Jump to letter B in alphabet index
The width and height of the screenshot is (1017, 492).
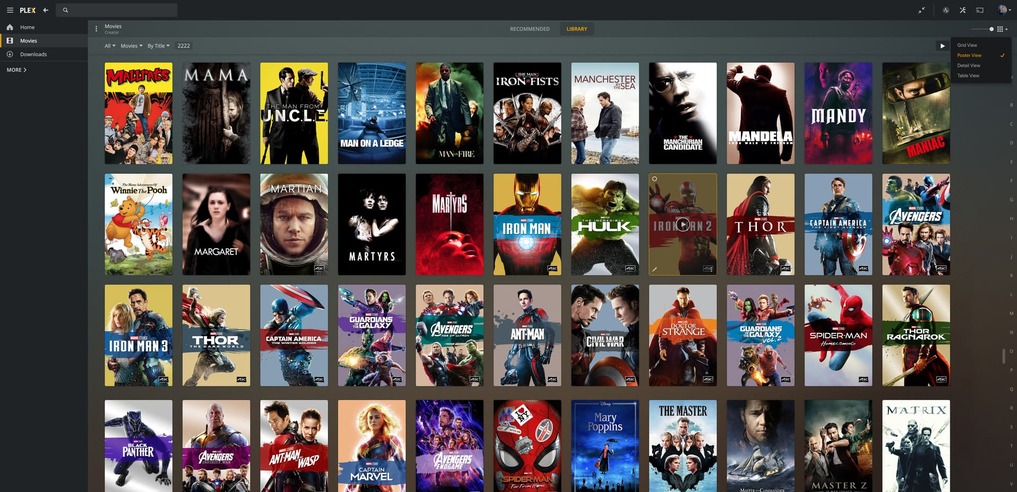(x=1011, y=105)
